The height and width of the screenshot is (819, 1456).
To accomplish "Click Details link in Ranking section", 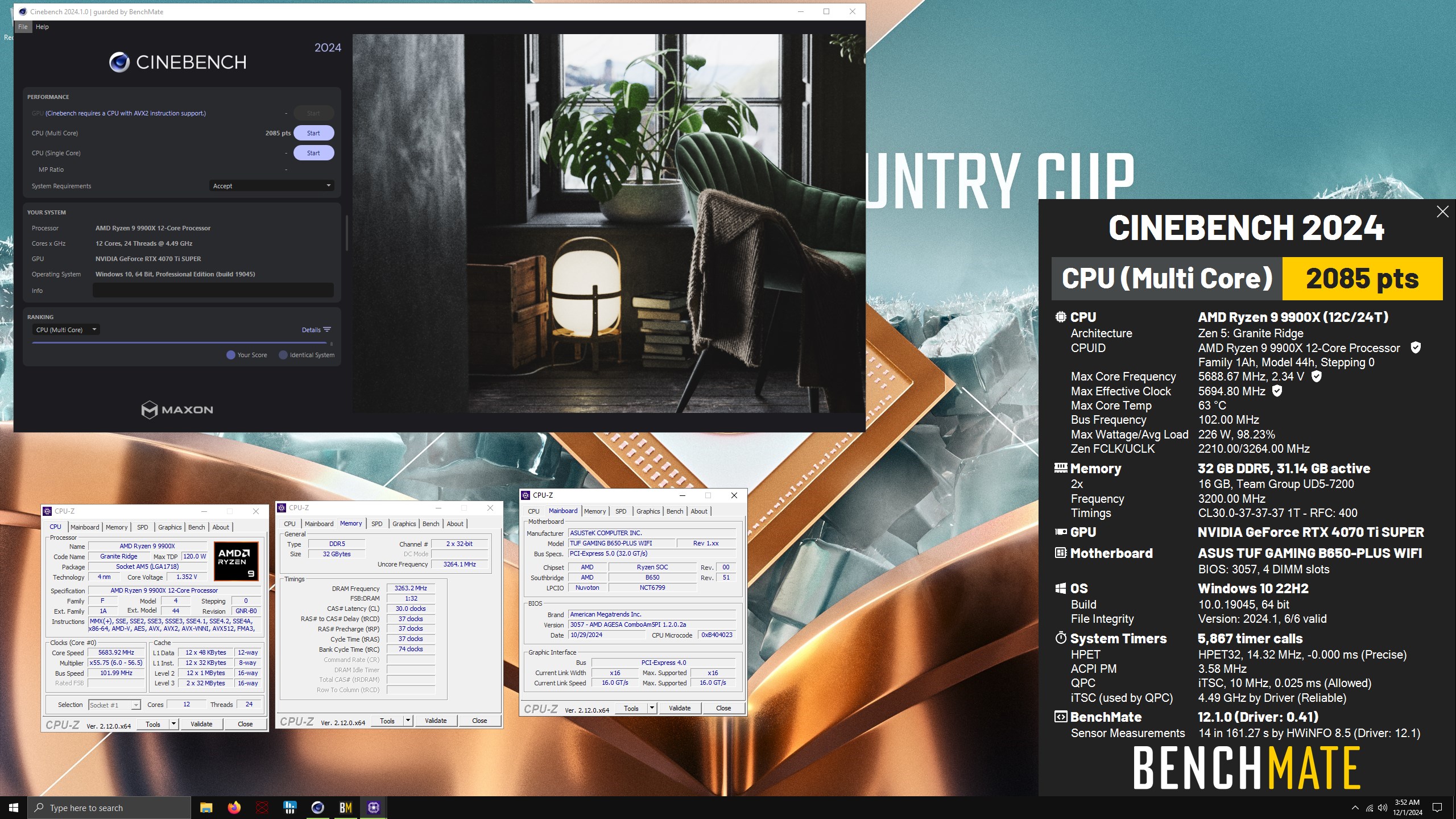I will click(x=311, y=330).
